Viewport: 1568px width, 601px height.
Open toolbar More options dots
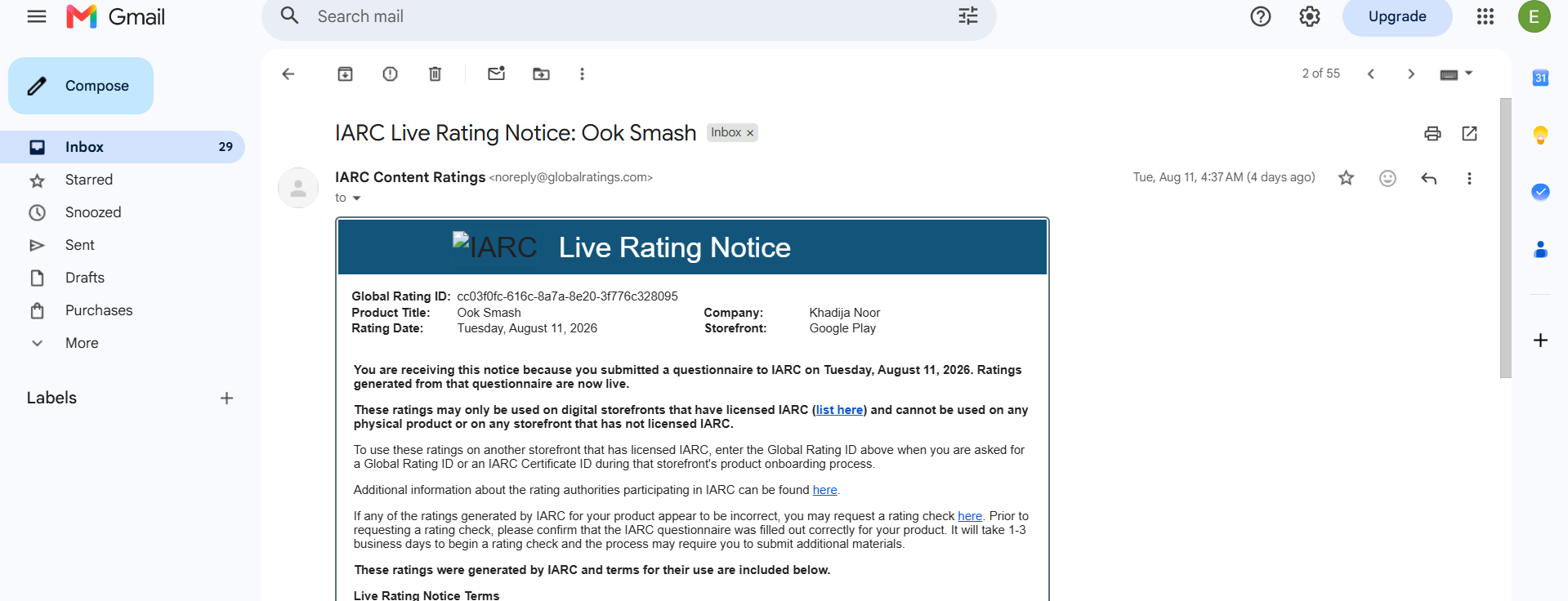(x=583, y=74)
